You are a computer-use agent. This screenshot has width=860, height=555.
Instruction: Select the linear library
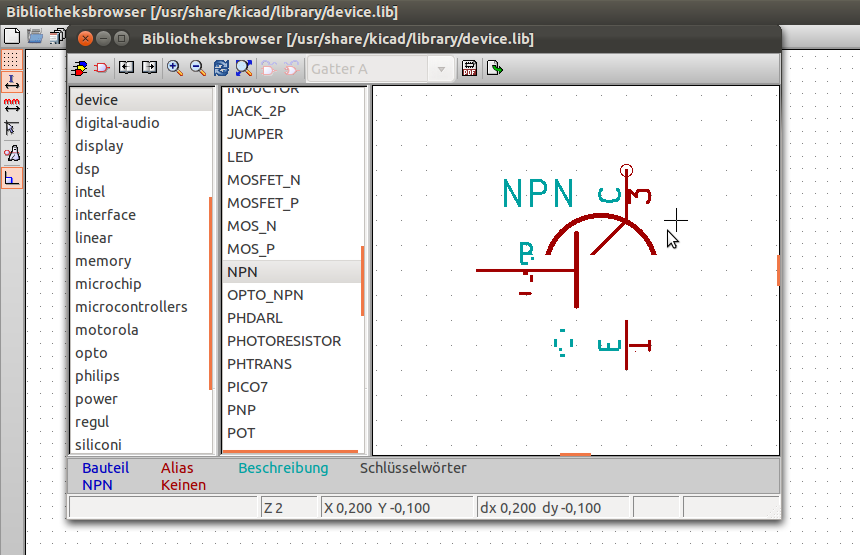click(141, 238)
